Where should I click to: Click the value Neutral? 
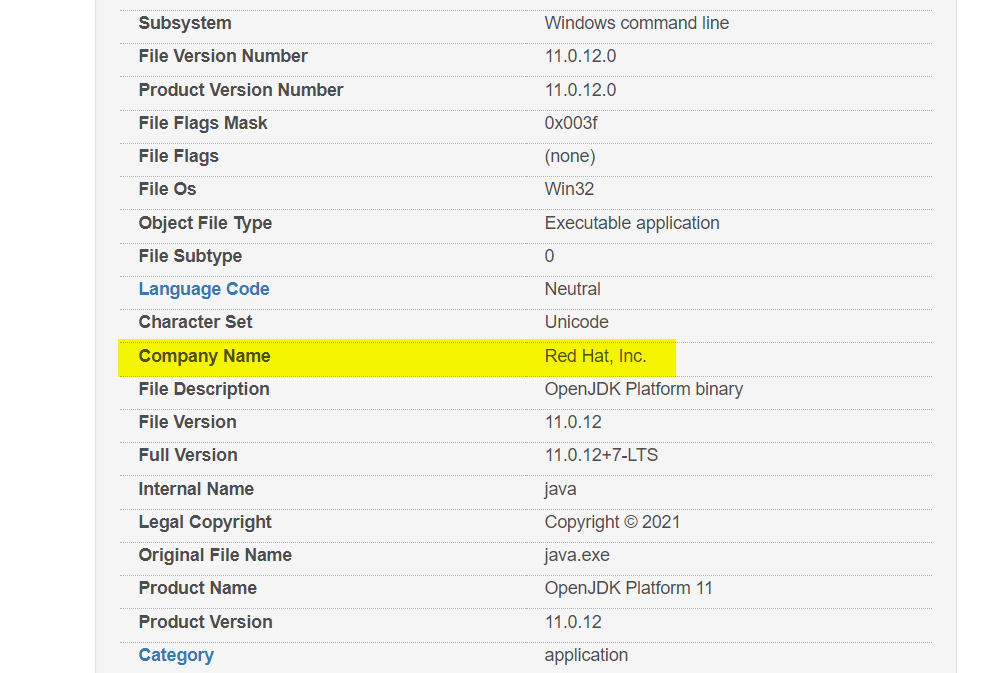pyautogui.click(x=572, y=289)
